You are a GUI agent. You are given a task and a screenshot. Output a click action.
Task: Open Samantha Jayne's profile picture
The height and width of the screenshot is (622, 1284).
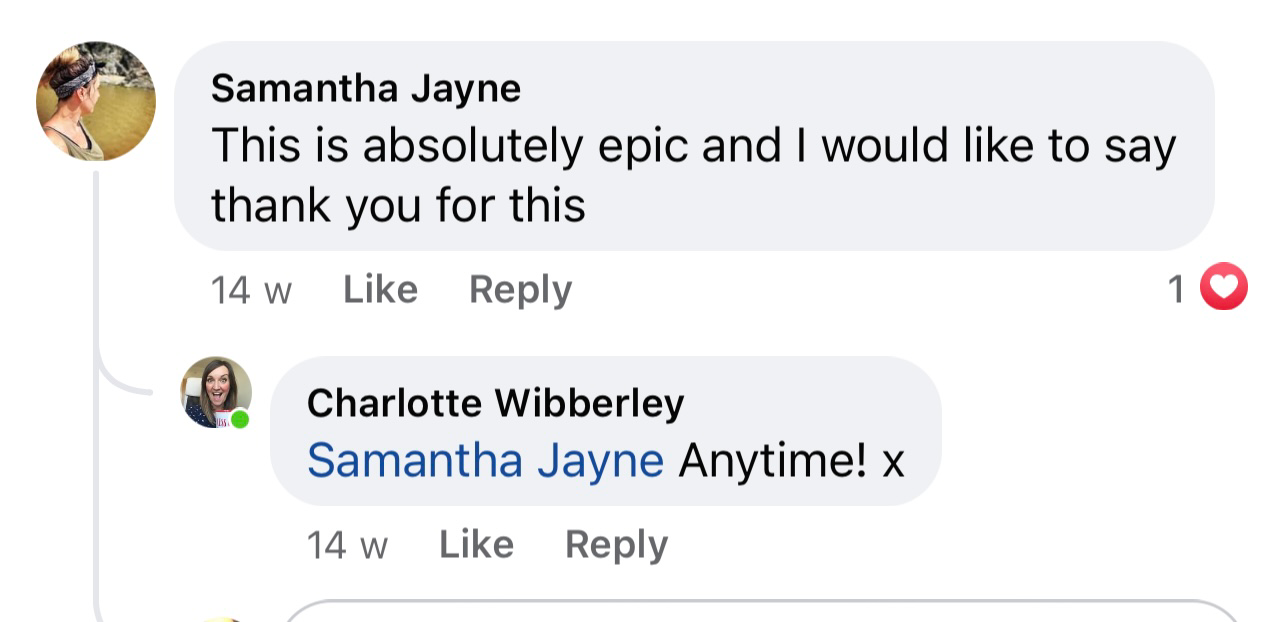[x=96, y=101]
